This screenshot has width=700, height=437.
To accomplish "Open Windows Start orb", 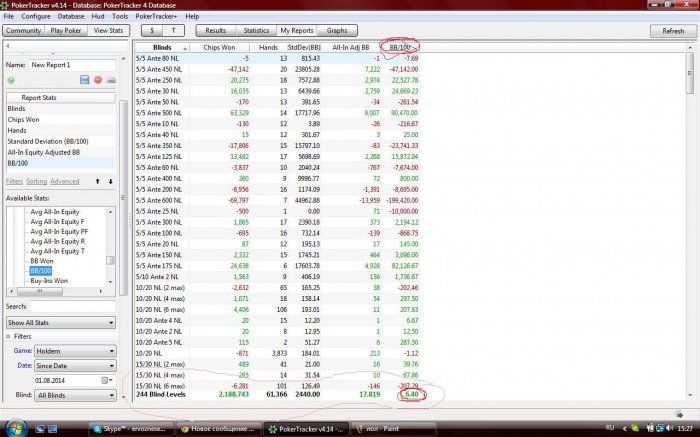I will 15,428.
